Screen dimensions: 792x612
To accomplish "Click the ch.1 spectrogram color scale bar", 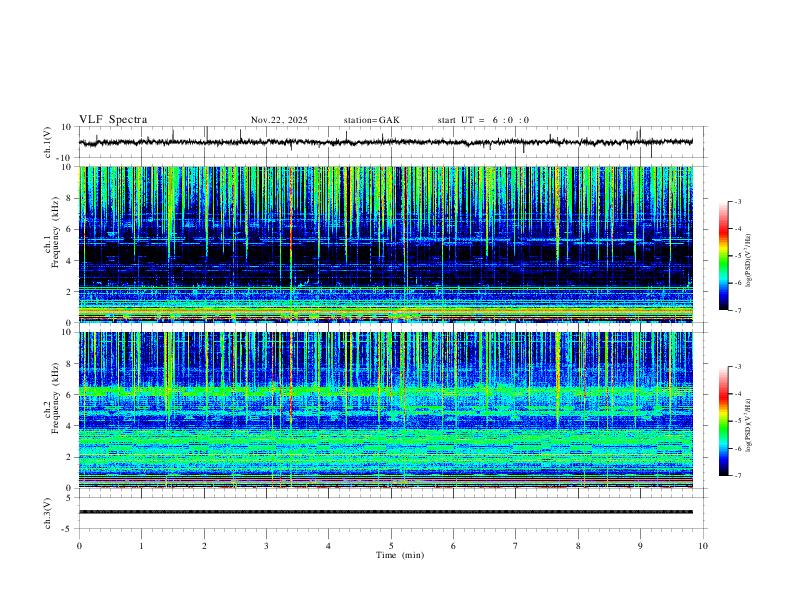I will click(x=723, y=256).
